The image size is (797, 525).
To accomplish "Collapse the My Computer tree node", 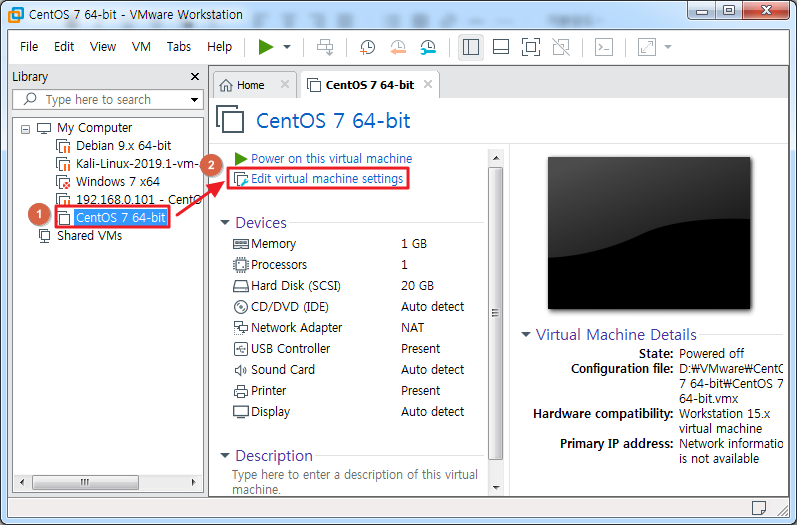I will click(x=25, y=129).
